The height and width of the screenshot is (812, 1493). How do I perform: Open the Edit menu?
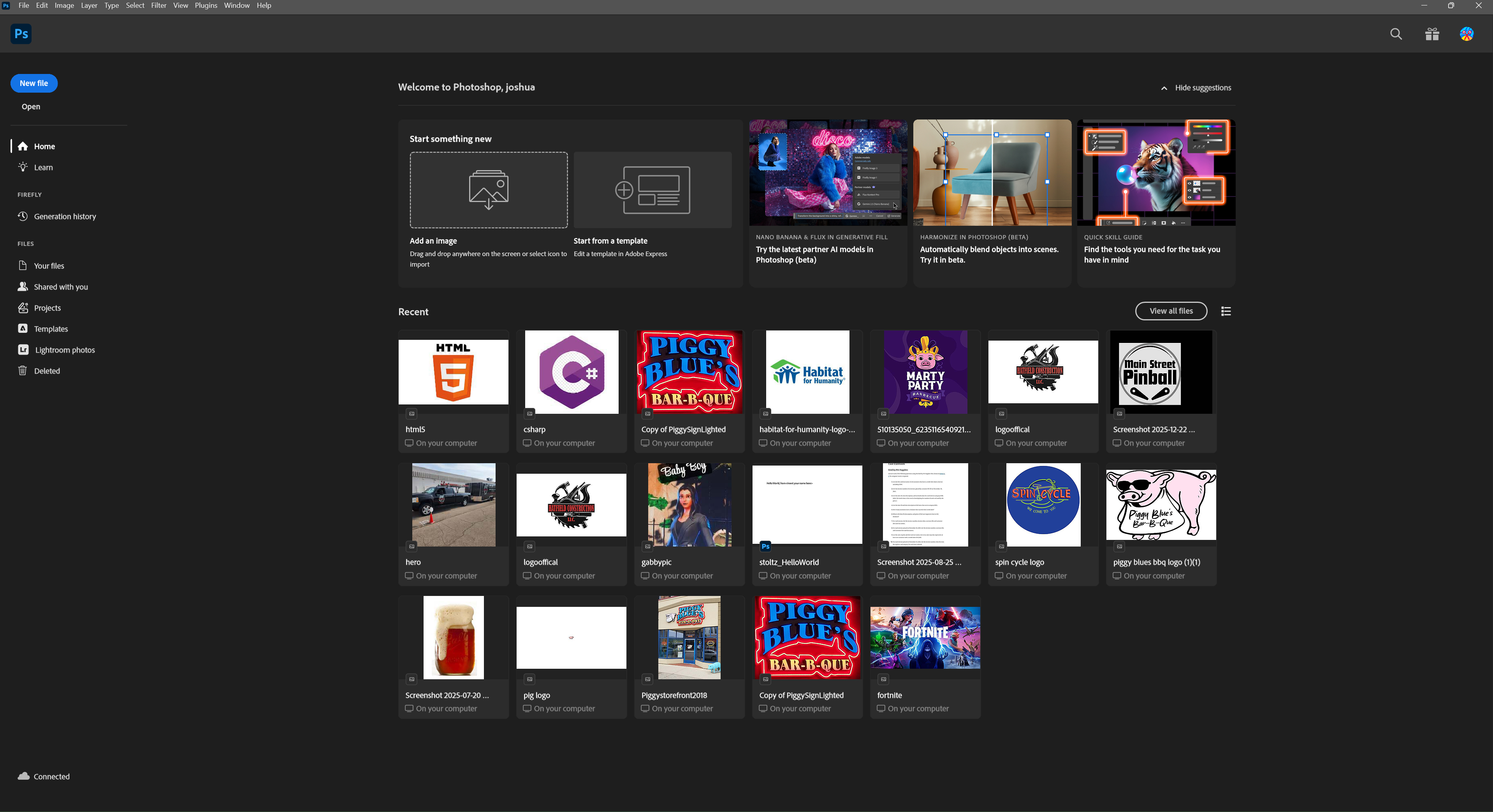[x=42, y=5]
